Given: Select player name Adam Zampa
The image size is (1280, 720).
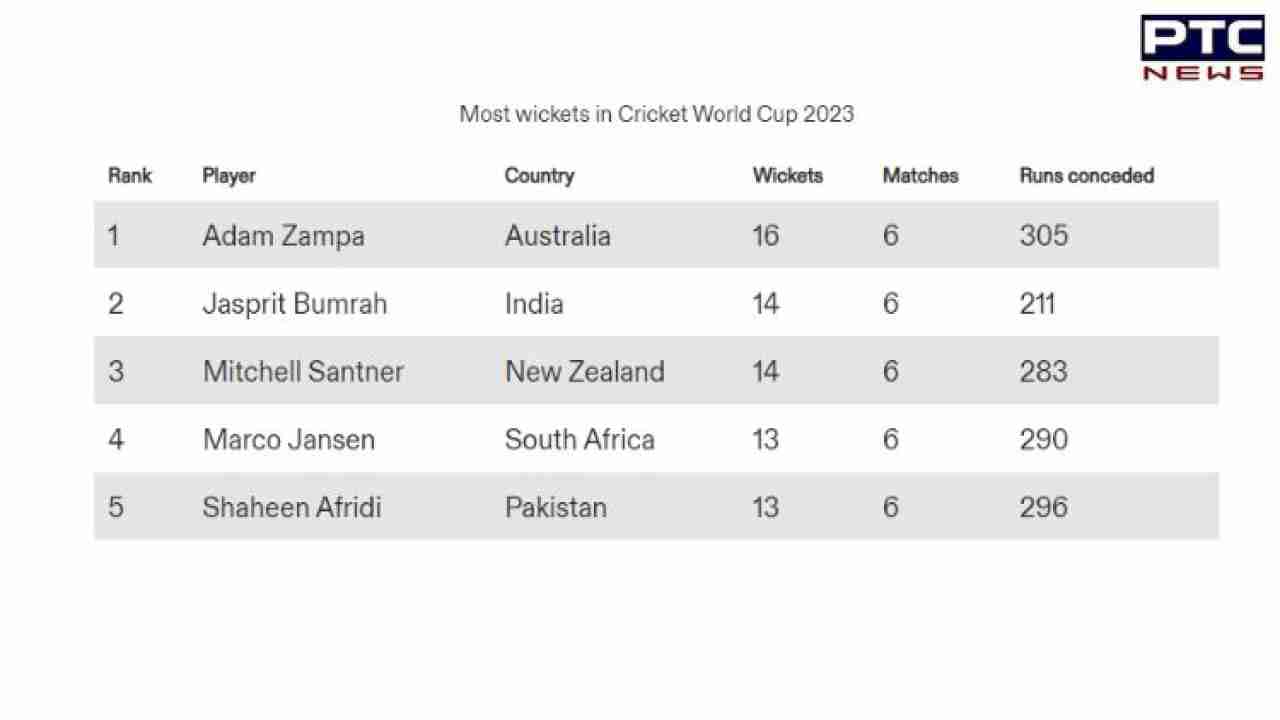Looking at the screenshot, I should pyautogui.click(x=283, y=236).
